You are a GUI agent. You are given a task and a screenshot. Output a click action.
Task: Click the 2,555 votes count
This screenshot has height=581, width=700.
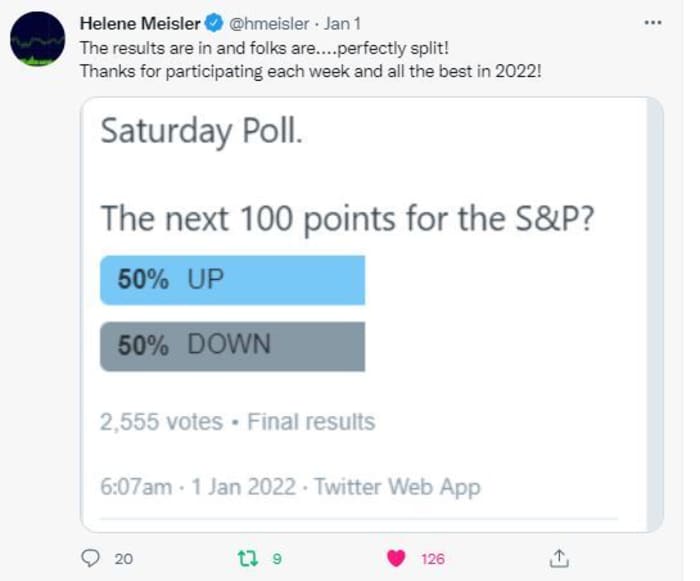pos(161,422)
